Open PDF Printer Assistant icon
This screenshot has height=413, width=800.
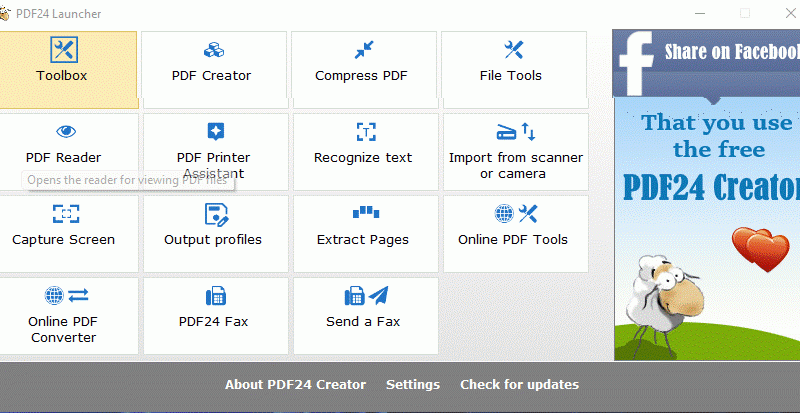[x=215, y=131]
